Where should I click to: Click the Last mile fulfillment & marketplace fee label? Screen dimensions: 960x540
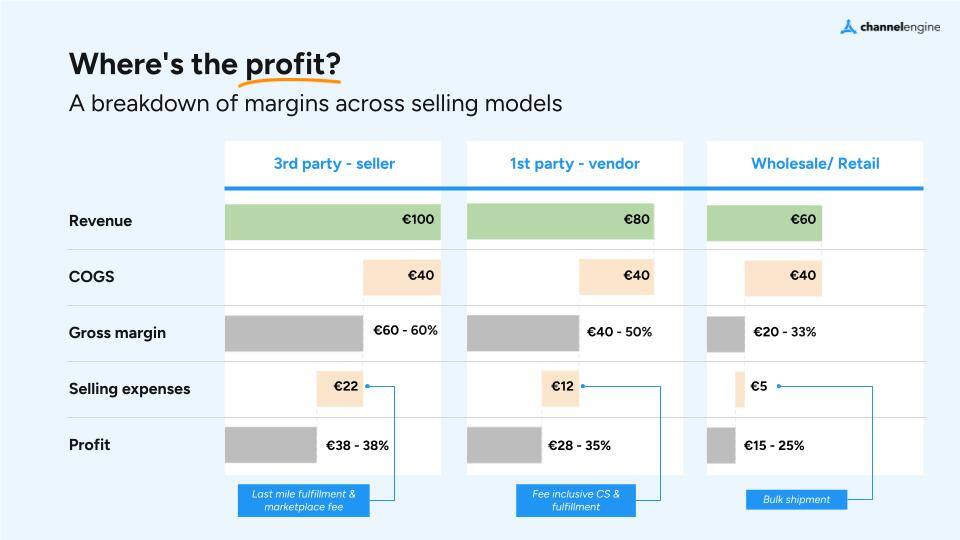304,500
